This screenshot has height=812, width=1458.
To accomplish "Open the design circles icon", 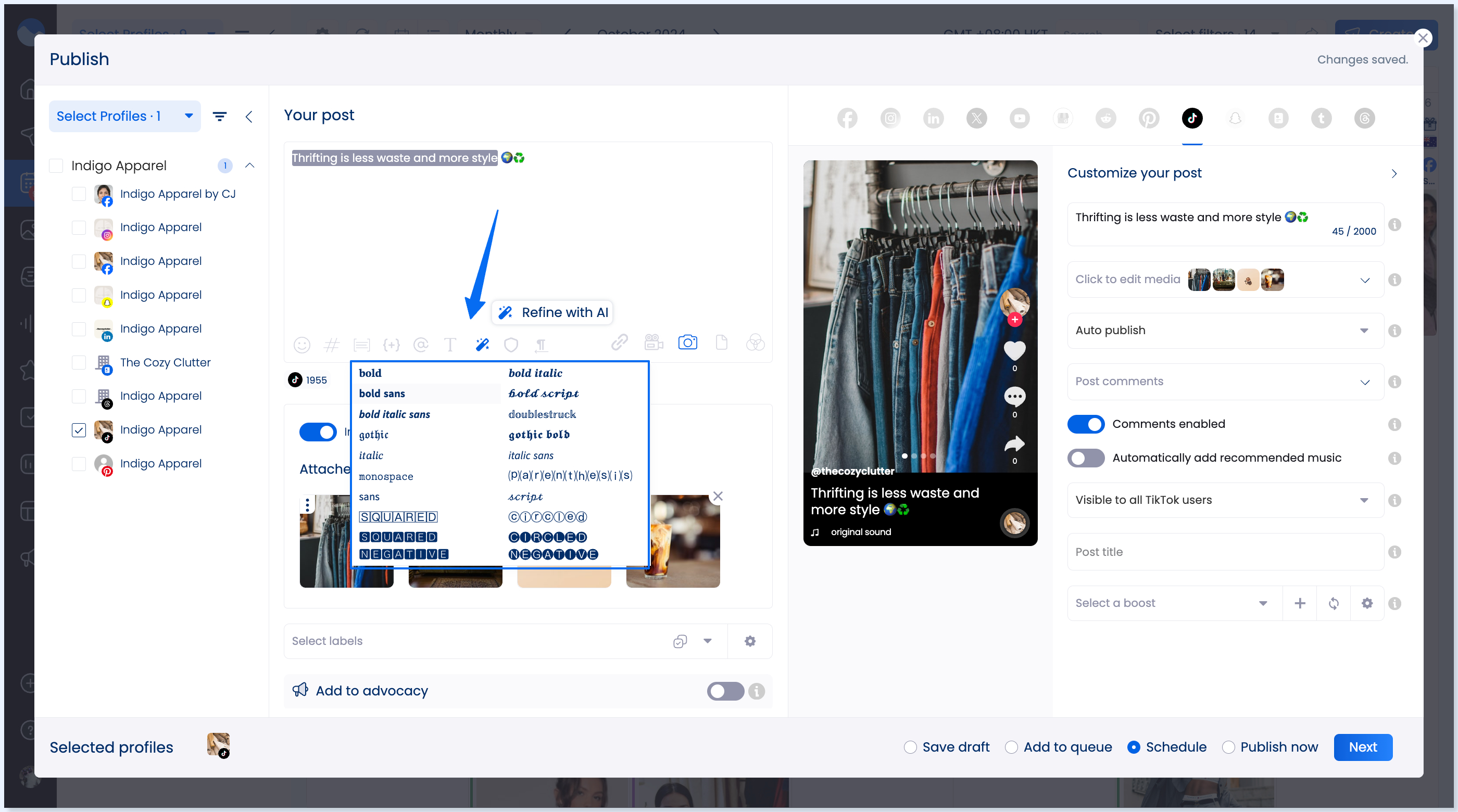I will pos(756,342).
